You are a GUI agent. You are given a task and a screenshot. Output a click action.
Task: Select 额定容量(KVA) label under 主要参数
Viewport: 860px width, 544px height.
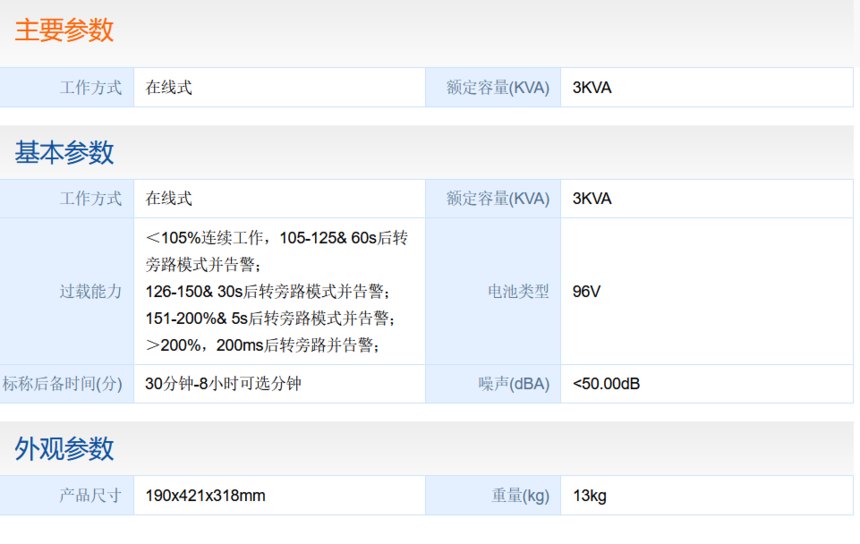point(498,87)
